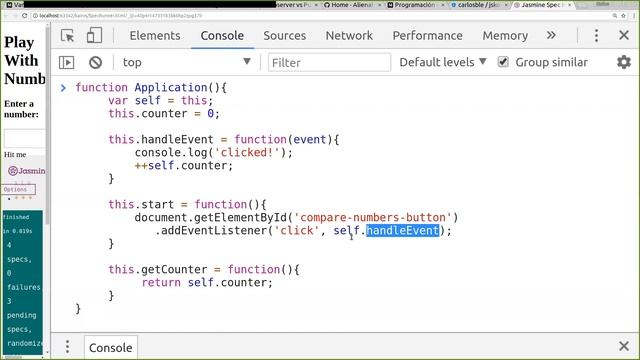Switch to carlosble browser tab
The width and height of the screenshot is (640, 360).
point(478,5)
